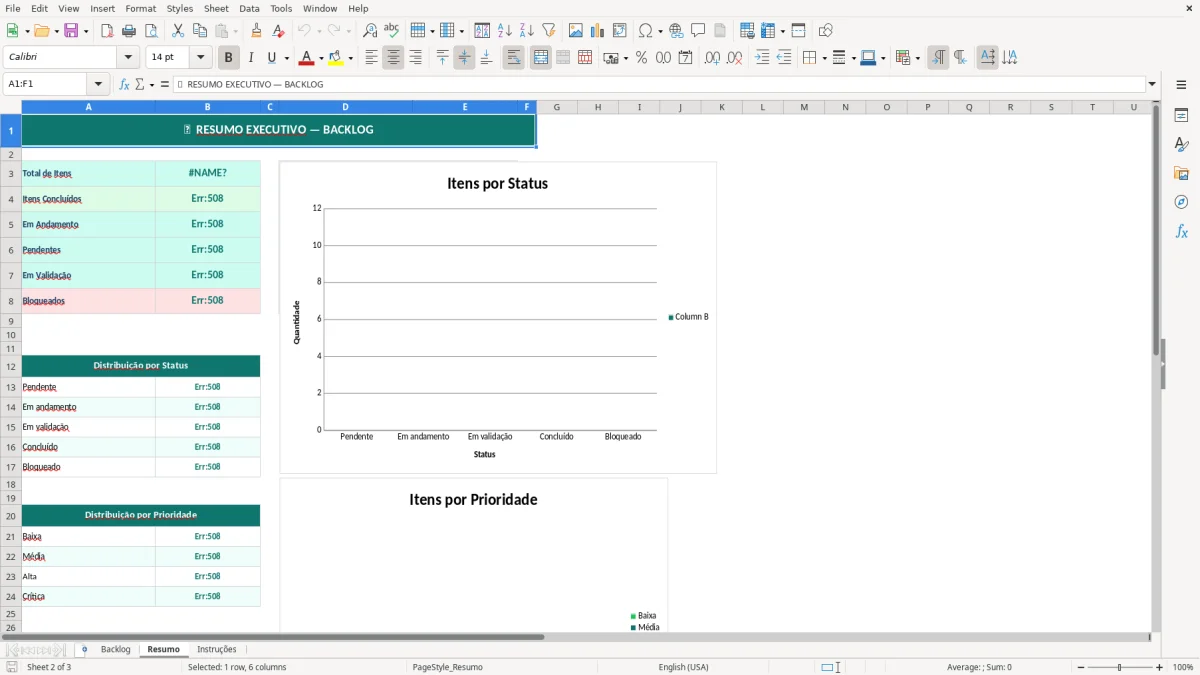Click the 100% zoom level
The height and width of the screenshot is (675, 1200).
point(1183,667)
